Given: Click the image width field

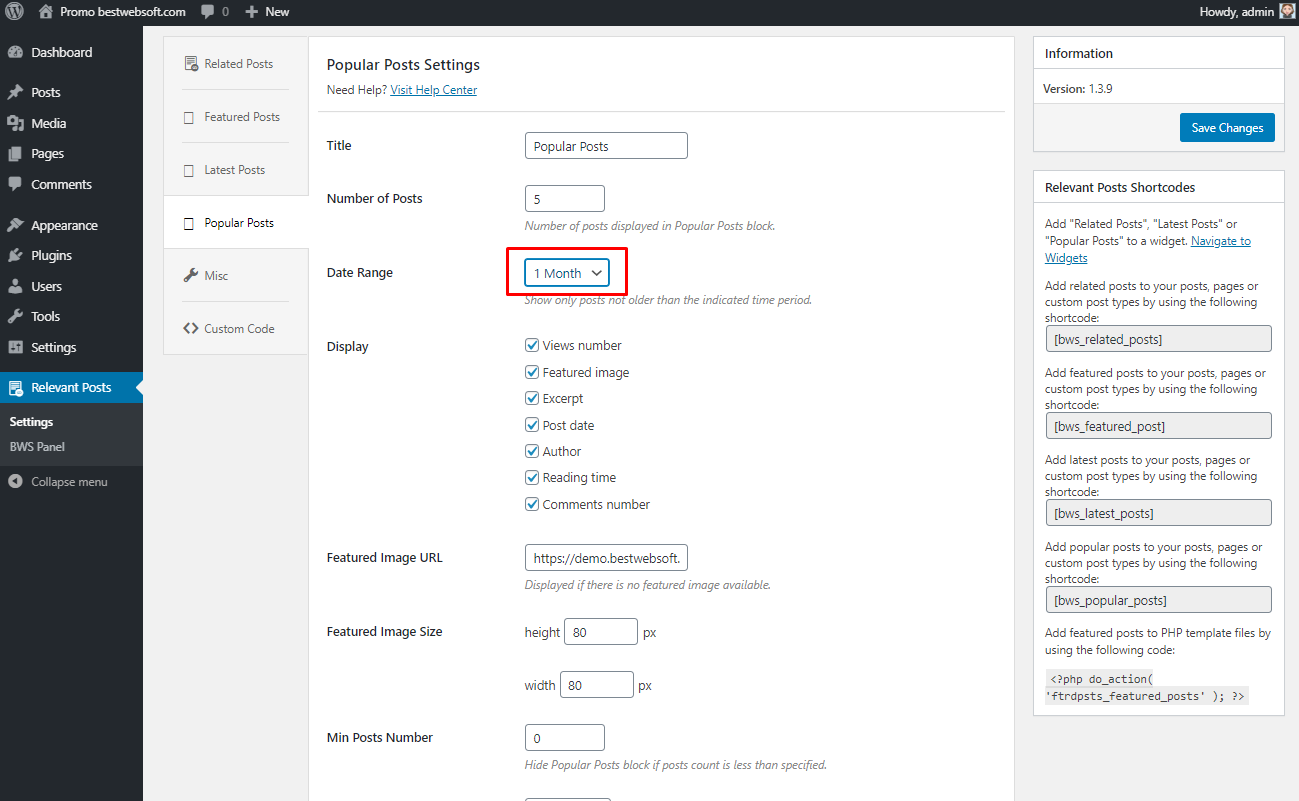Looking at the screenshot, I should tap(597, 685).
